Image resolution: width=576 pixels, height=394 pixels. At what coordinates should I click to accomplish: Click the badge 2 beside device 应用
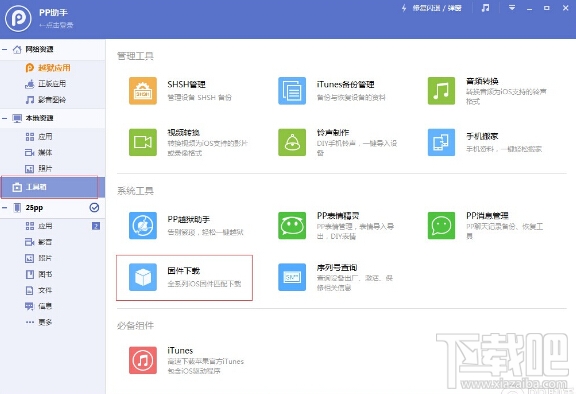pyautogui.click(x=96, y=226)
